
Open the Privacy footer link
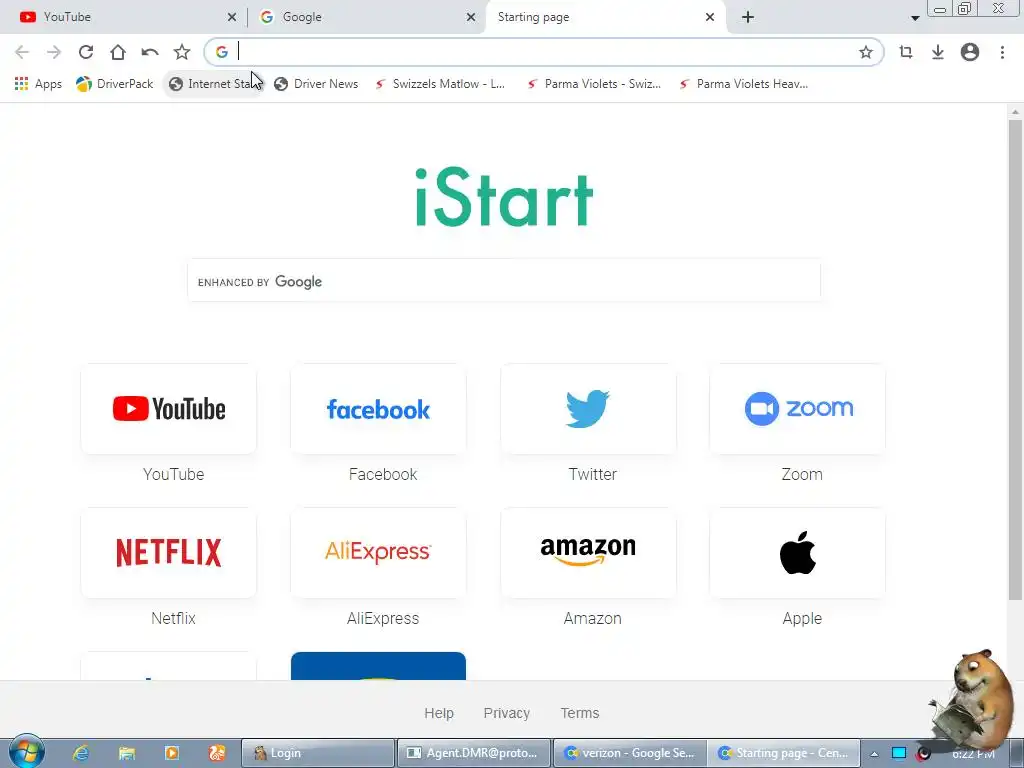[506, 713]
